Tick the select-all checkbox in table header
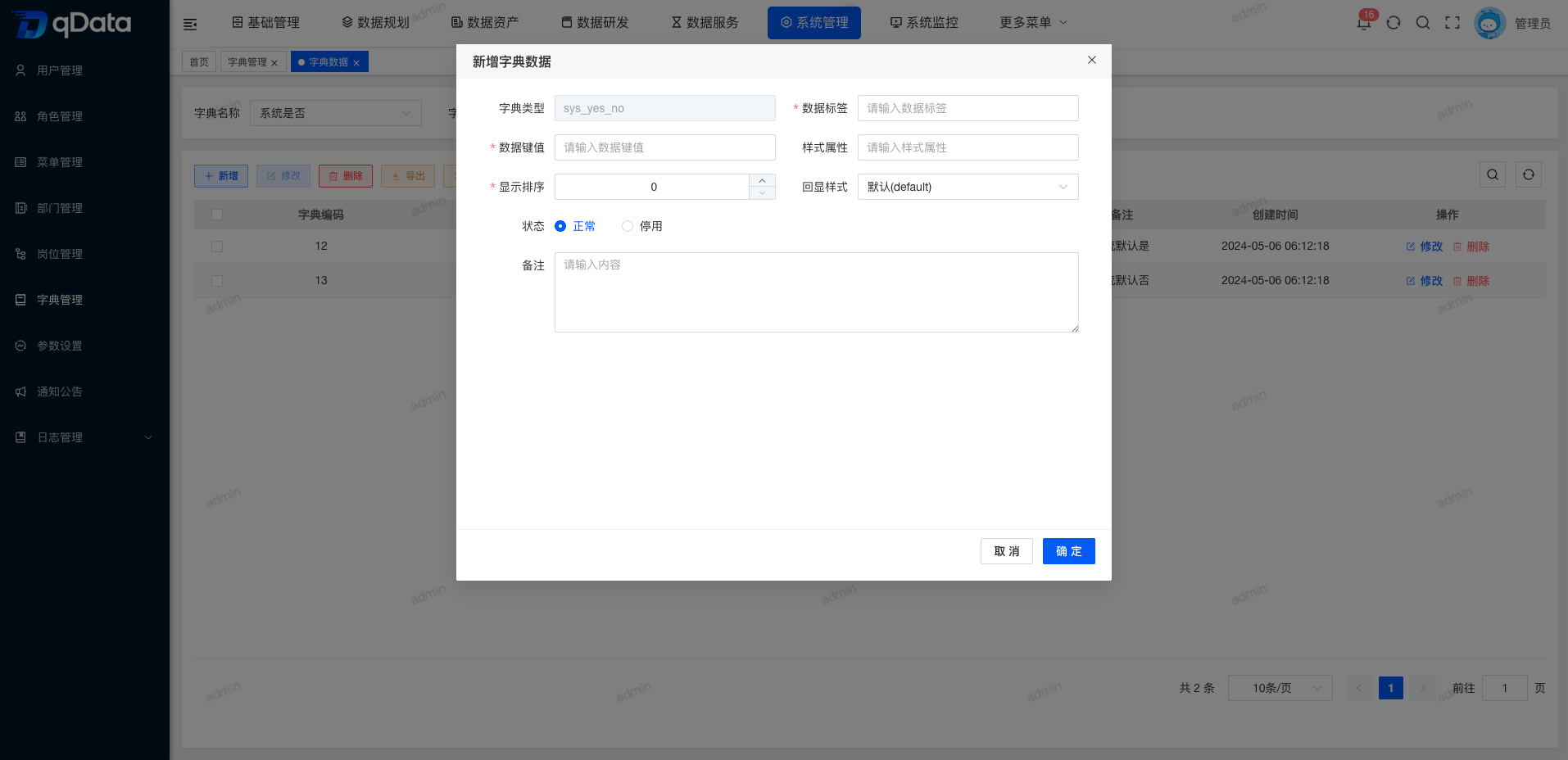1568x760 pixels. click(217, 215)
